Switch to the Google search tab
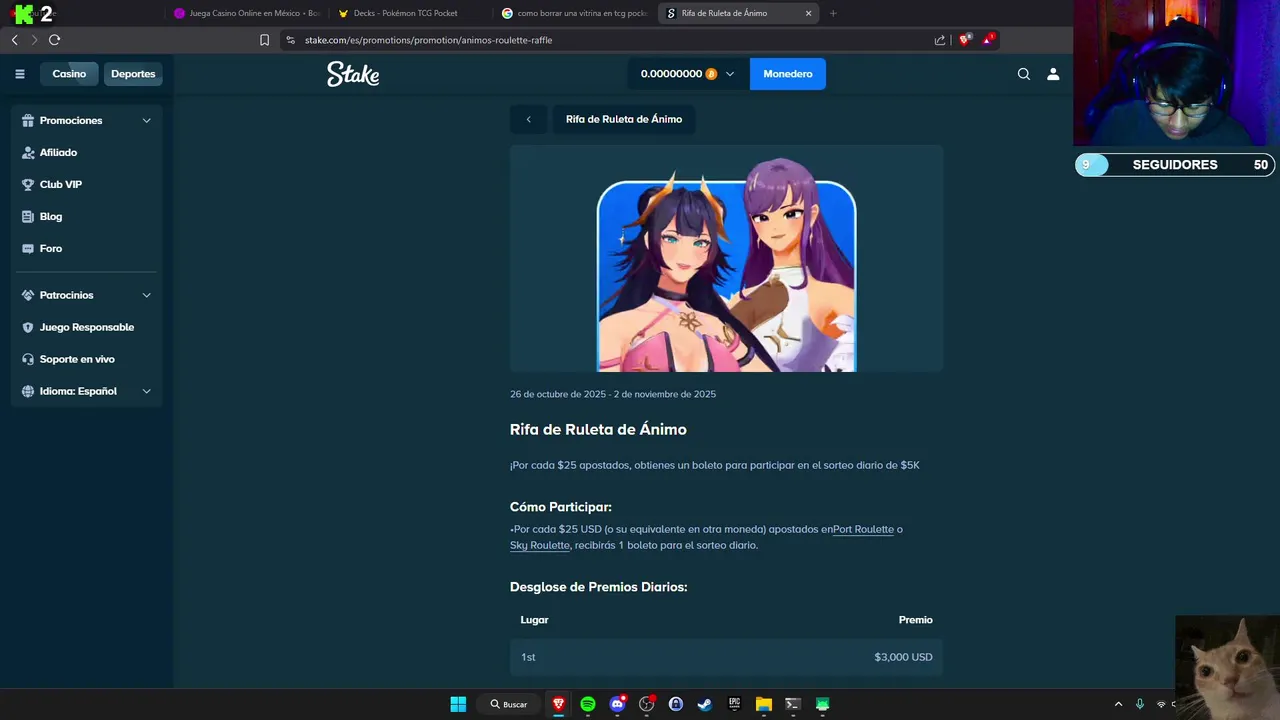 pos(574,13)
